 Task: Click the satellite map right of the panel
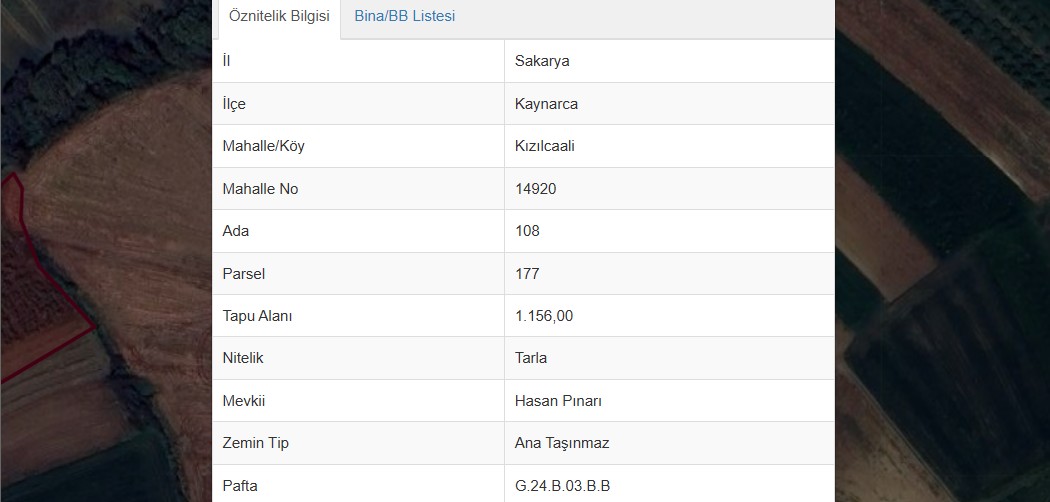pyautogui.click(x=942, y=251)
